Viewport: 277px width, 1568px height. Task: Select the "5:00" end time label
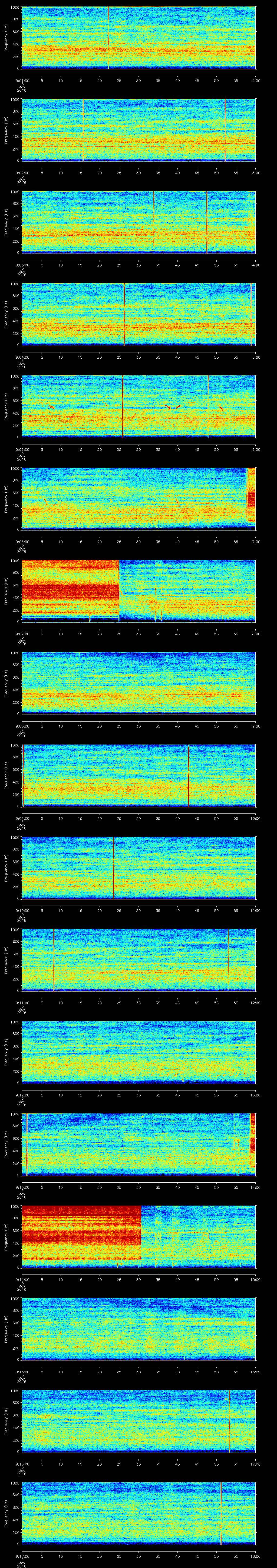tap(256, 357)
